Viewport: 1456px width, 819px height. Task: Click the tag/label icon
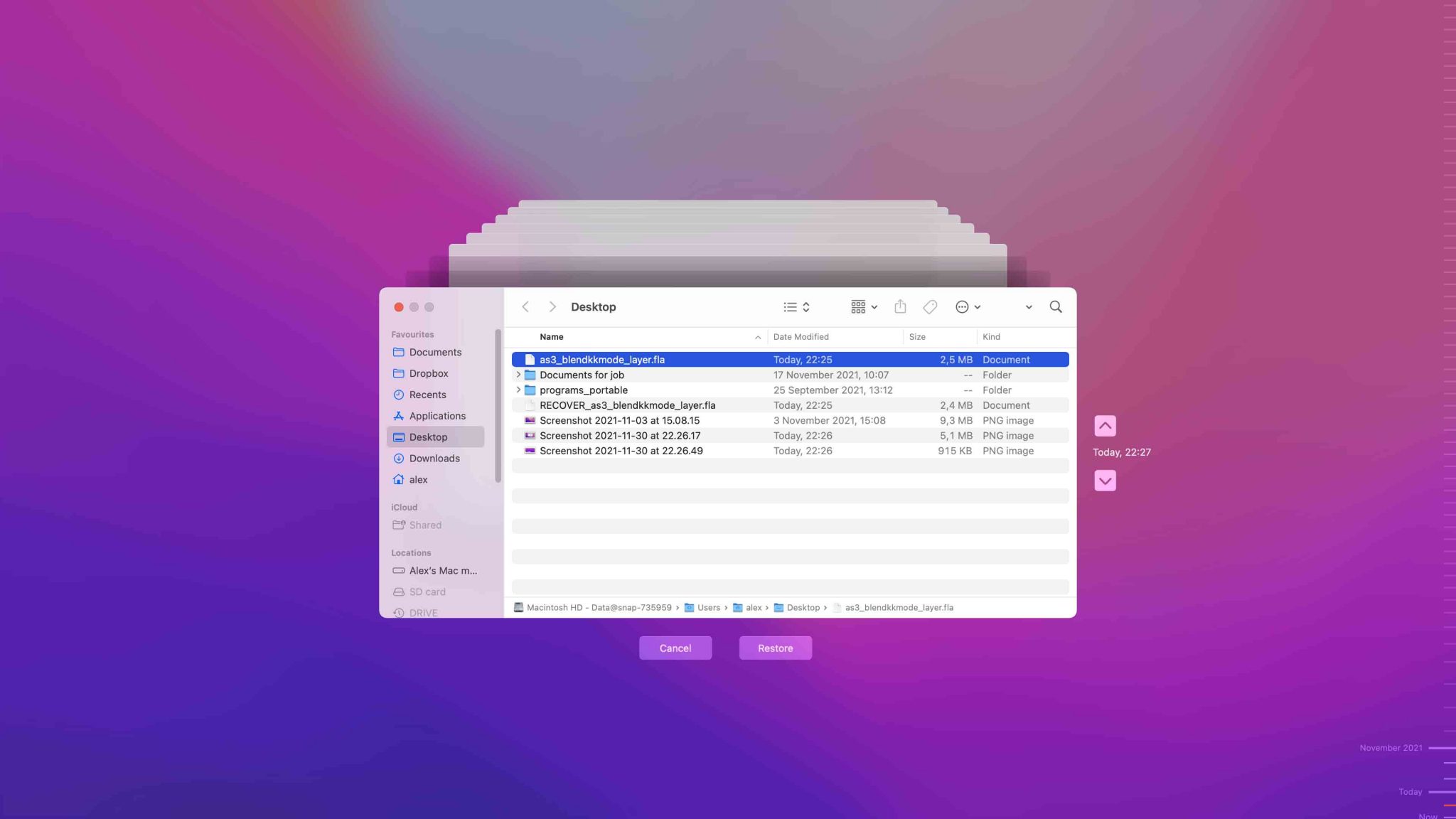pyautogui.click(x=930, y=307)
